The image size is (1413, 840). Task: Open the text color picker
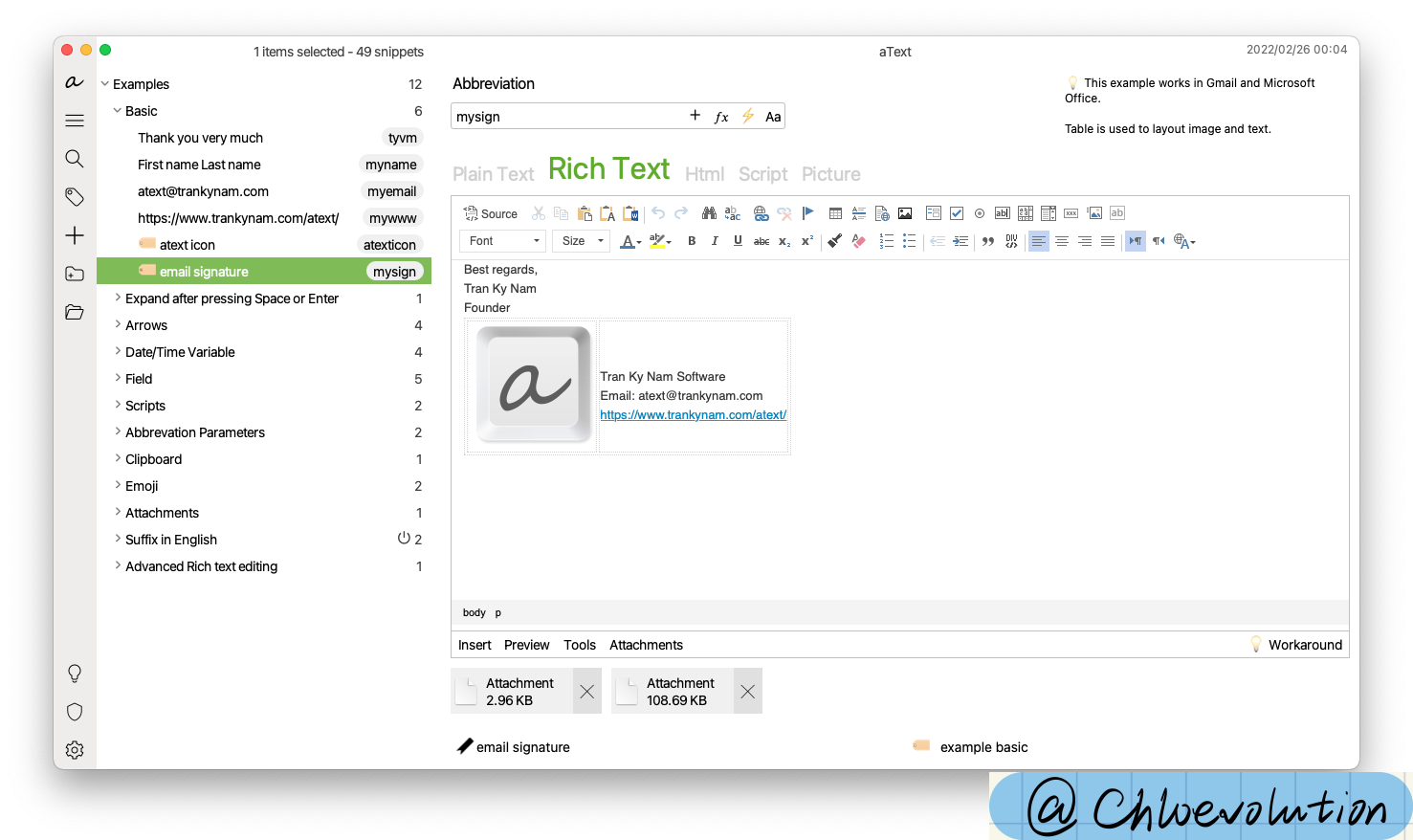(x=630, y=241)
